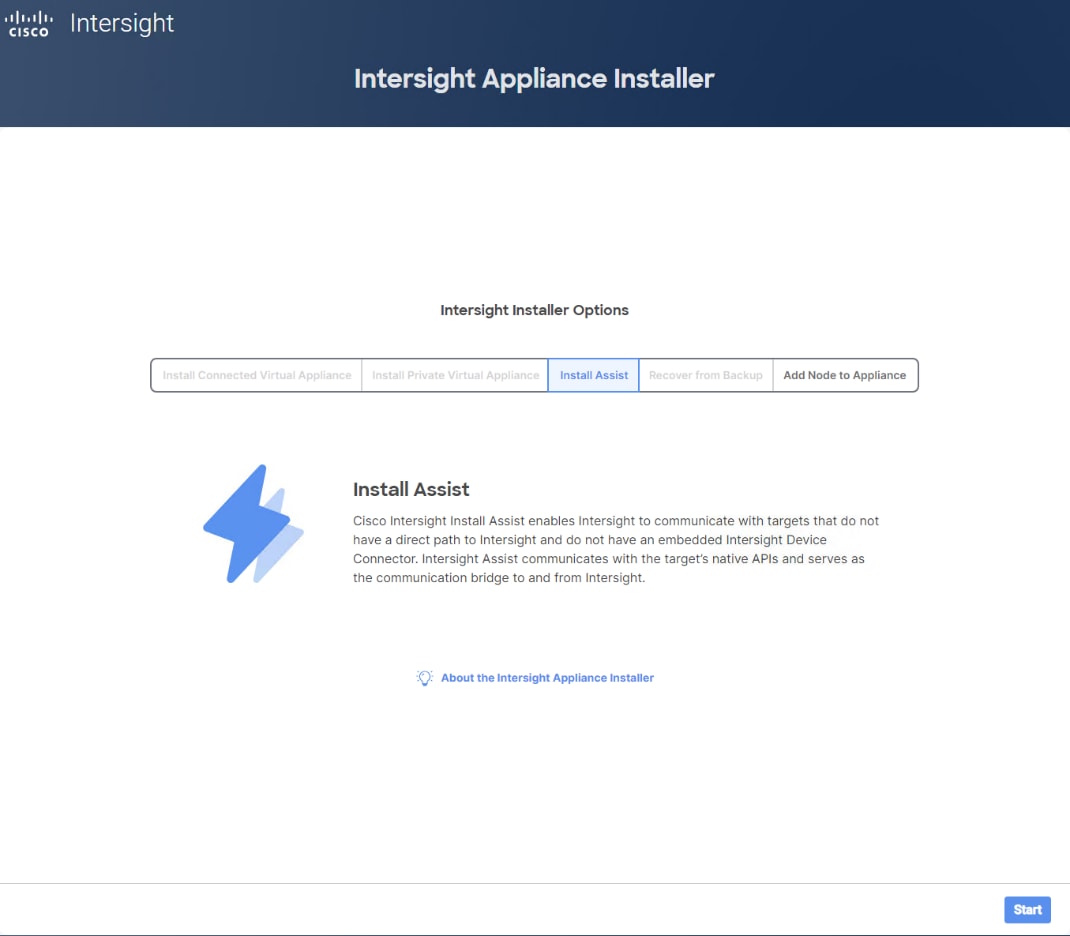Select Install Connected Virtual Appliance option
Viewport: 1070px width, 936px height.
point(257,375)
